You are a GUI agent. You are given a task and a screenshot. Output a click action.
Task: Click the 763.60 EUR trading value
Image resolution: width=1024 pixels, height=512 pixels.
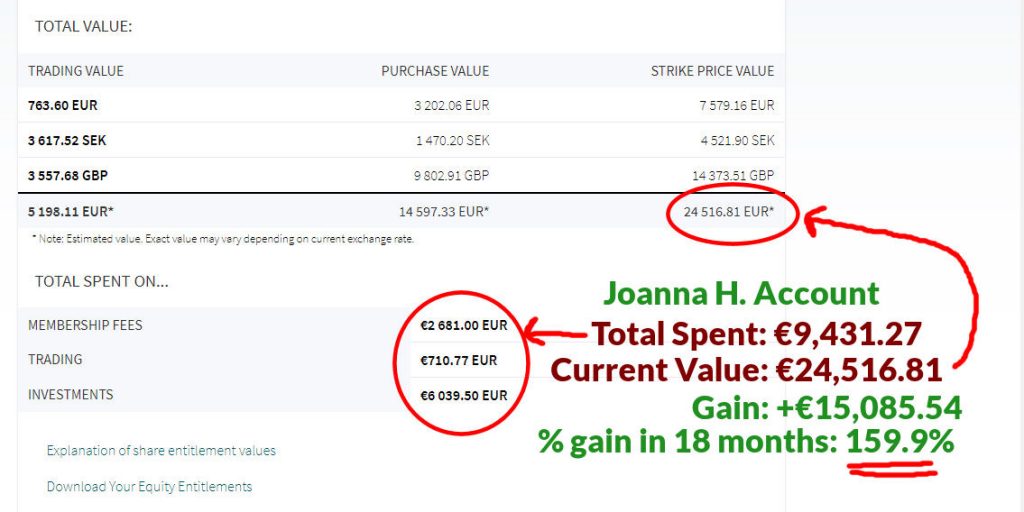coord(63,105)
